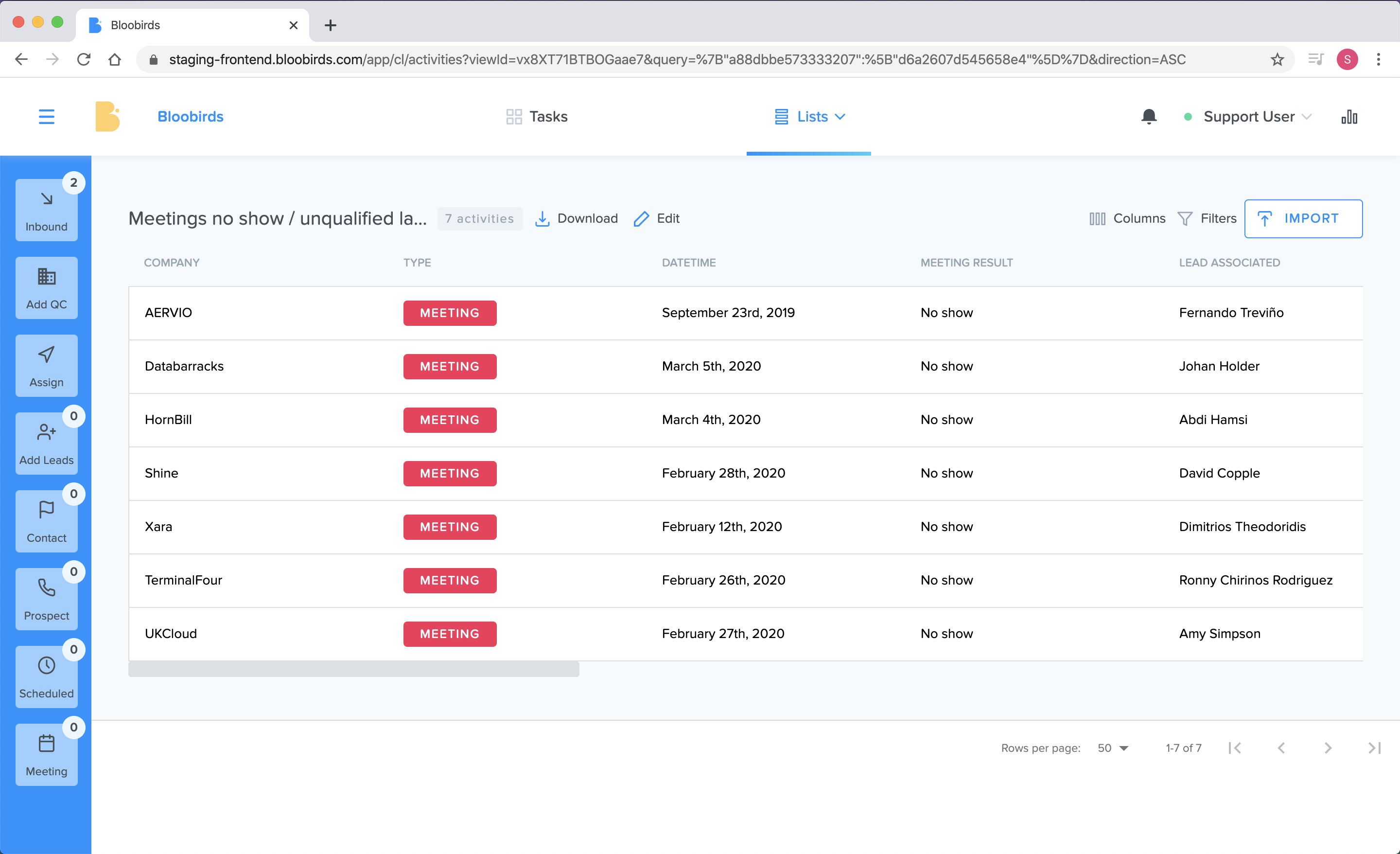This screenshot has height=854, width=1400.
Task: Jump to the last results page
Action: (x=1374, y=747)
